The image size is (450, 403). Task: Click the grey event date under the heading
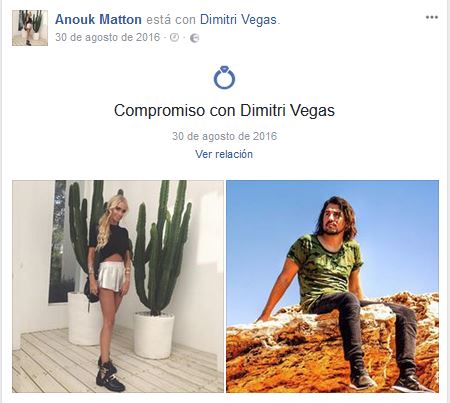coord(224,136)
